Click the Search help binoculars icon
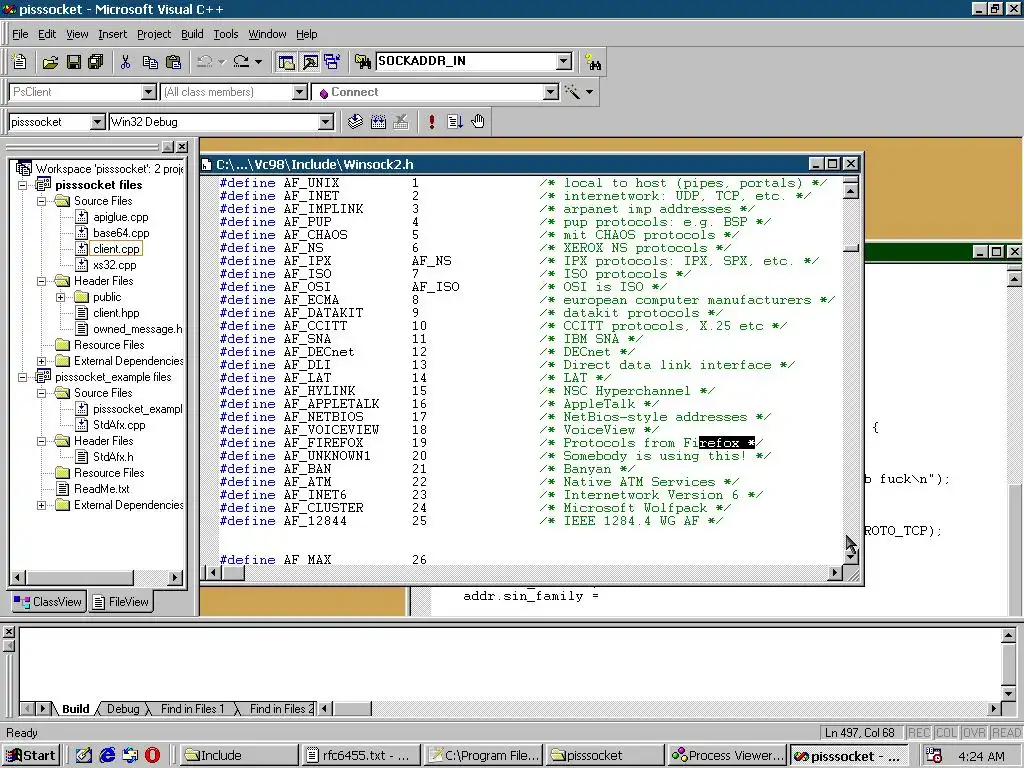 593,62
